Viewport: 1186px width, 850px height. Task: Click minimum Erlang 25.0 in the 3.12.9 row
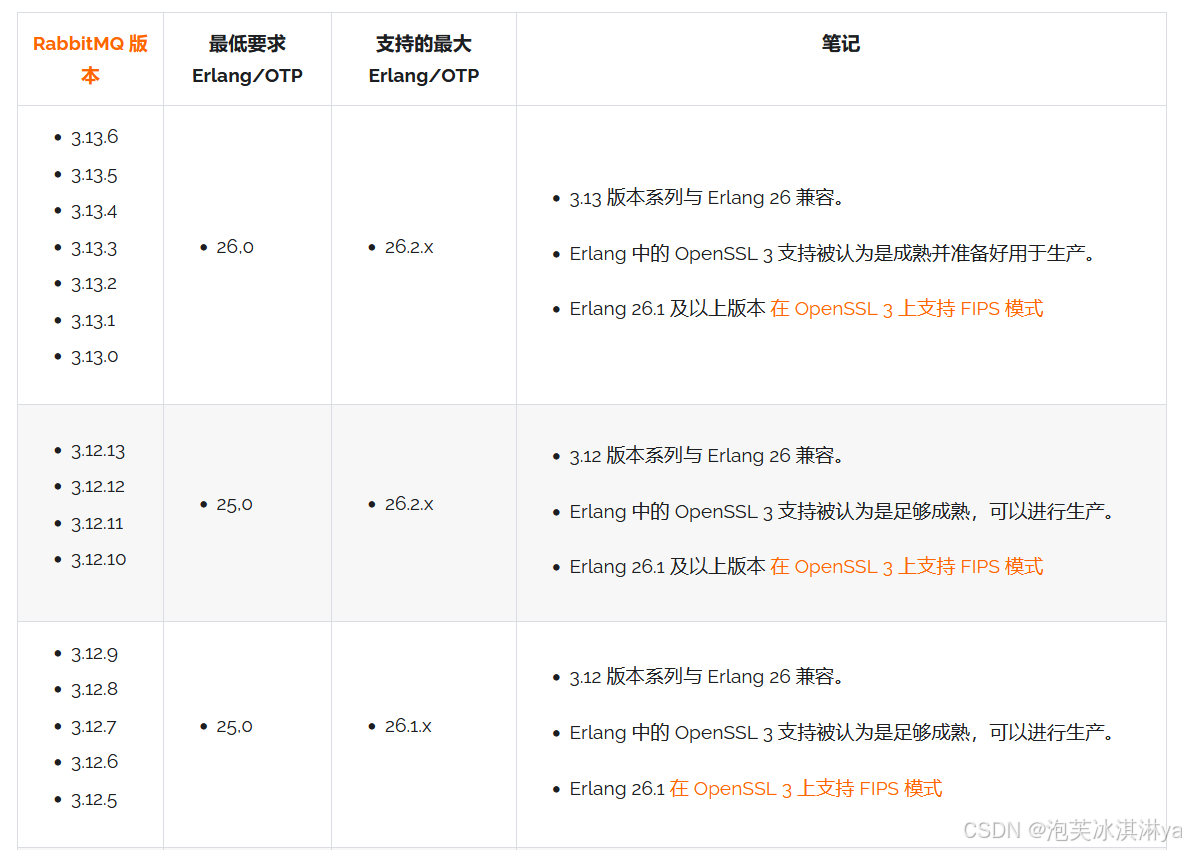(234, 727)
